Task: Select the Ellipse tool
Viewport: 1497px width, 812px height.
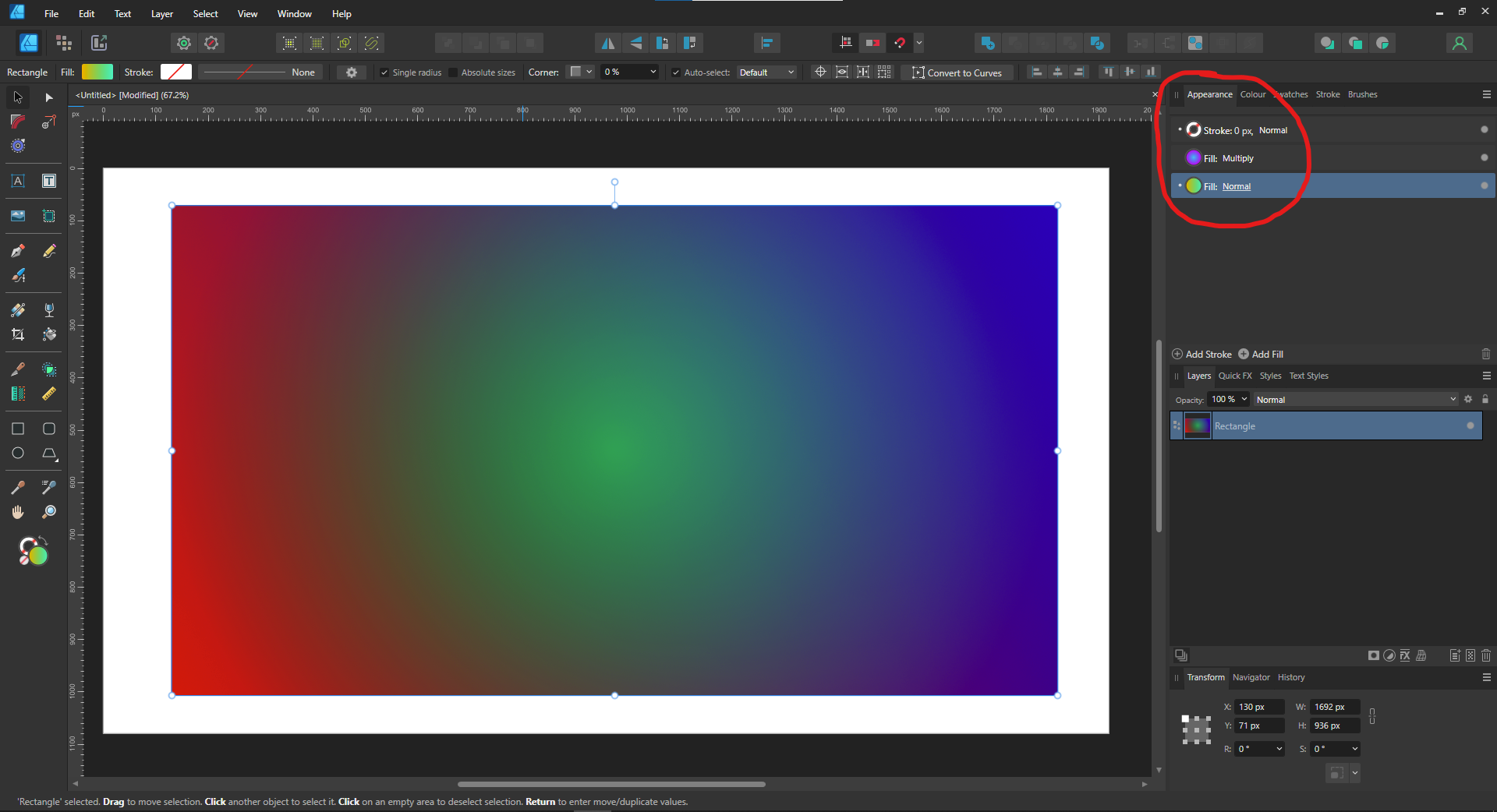Action: [18, 454]
